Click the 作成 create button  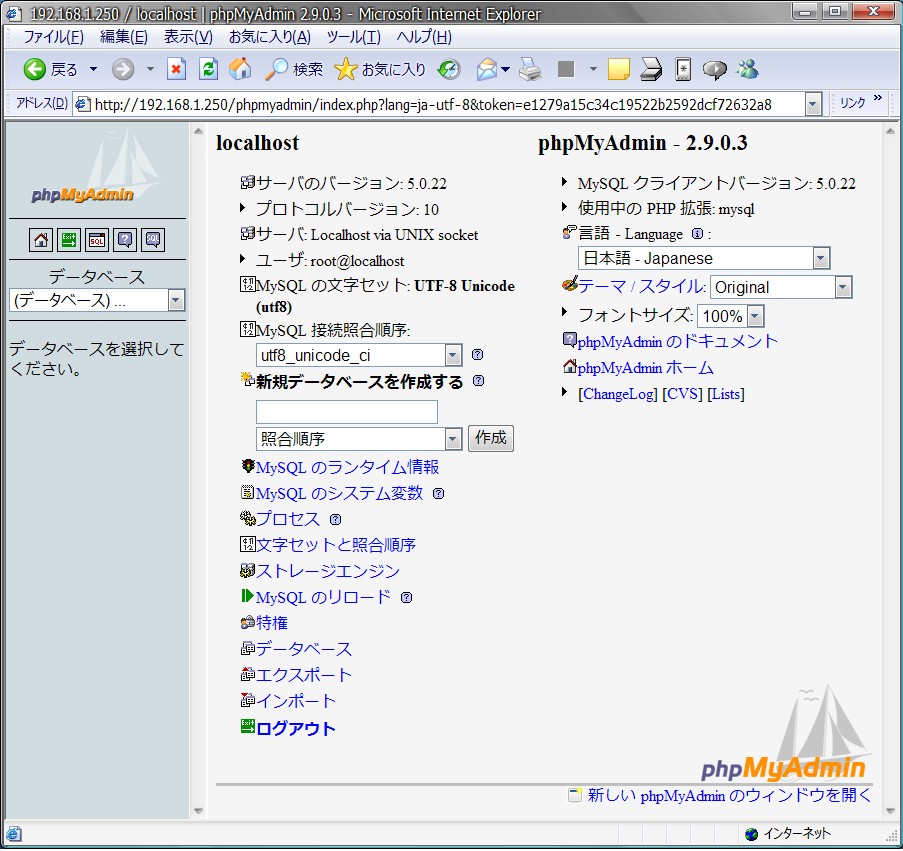tap(491, 439)
